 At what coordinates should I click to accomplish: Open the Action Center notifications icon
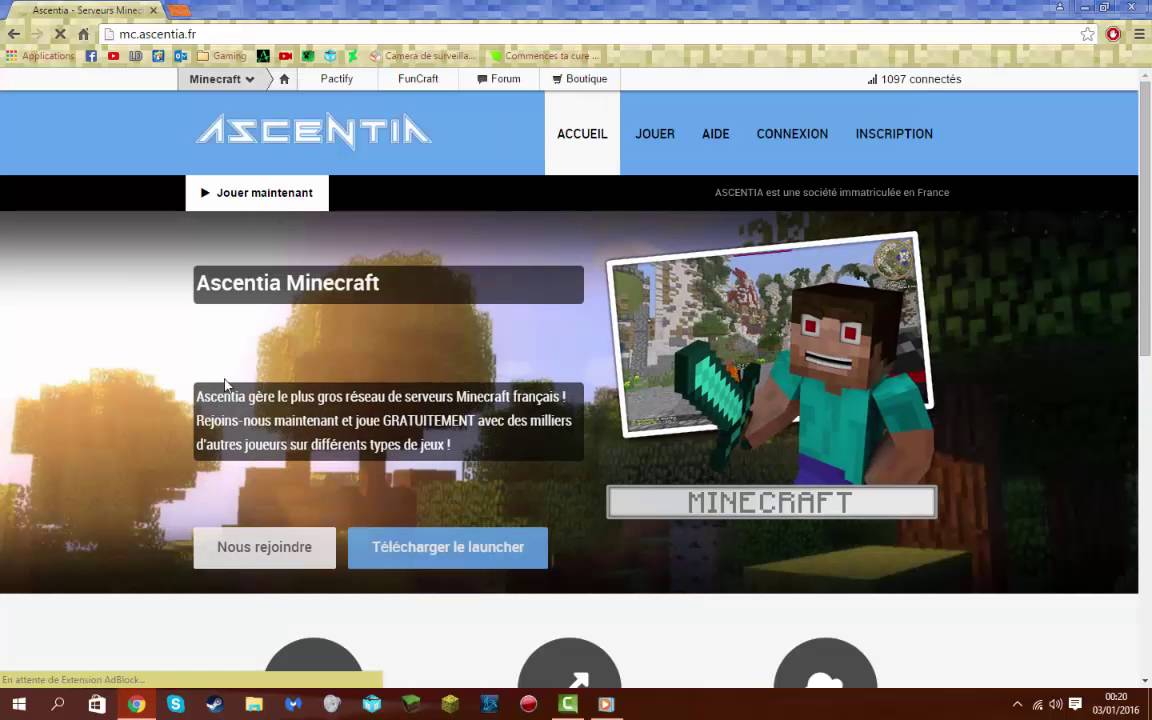[x=1075, y=704]
